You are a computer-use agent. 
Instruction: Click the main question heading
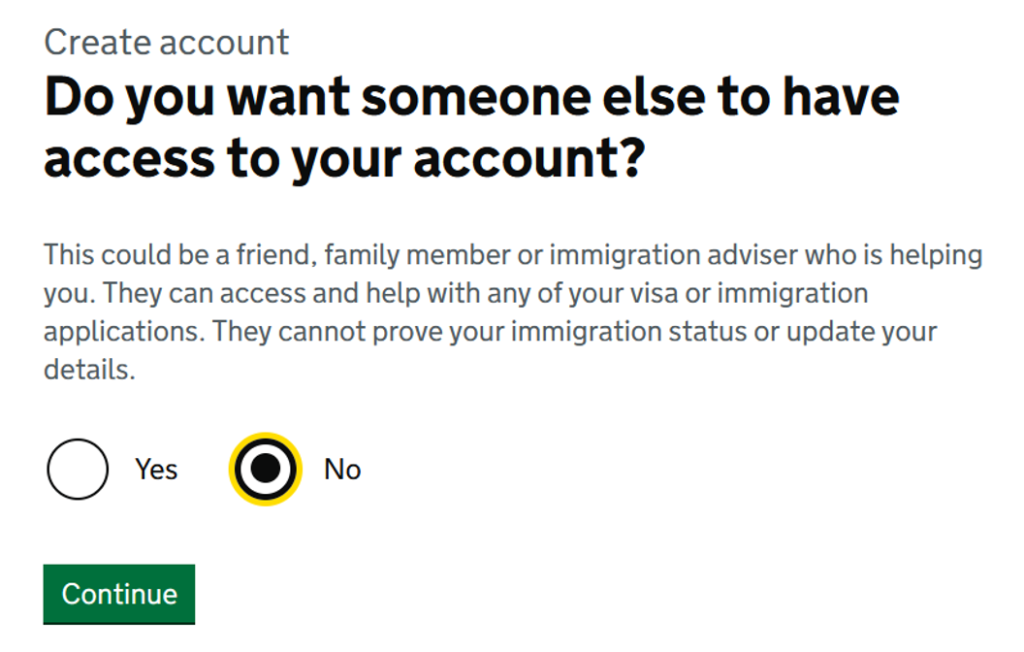coord(470,127)
